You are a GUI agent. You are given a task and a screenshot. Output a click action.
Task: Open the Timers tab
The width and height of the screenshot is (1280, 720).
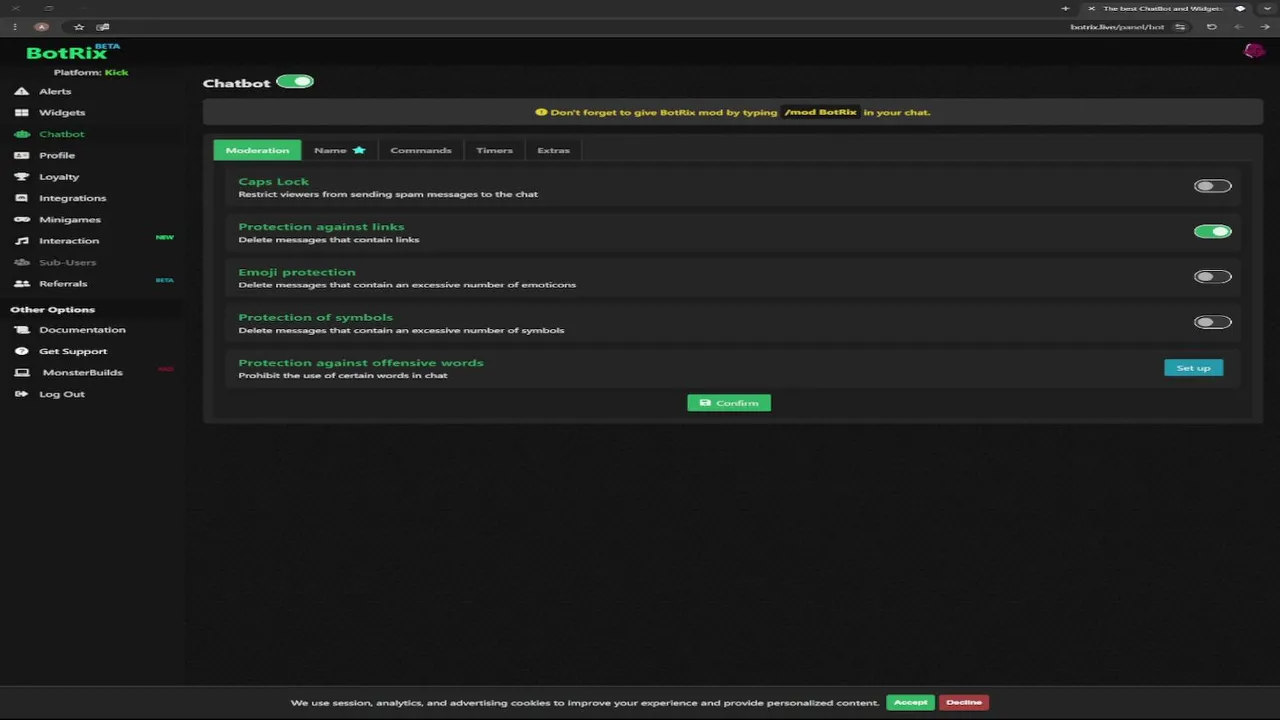(x=494, y=150)
